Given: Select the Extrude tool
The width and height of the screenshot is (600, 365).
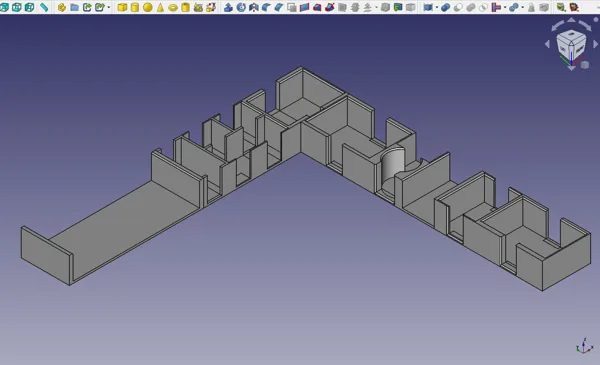Looking at the screenshot, I should tap(228, 7).
